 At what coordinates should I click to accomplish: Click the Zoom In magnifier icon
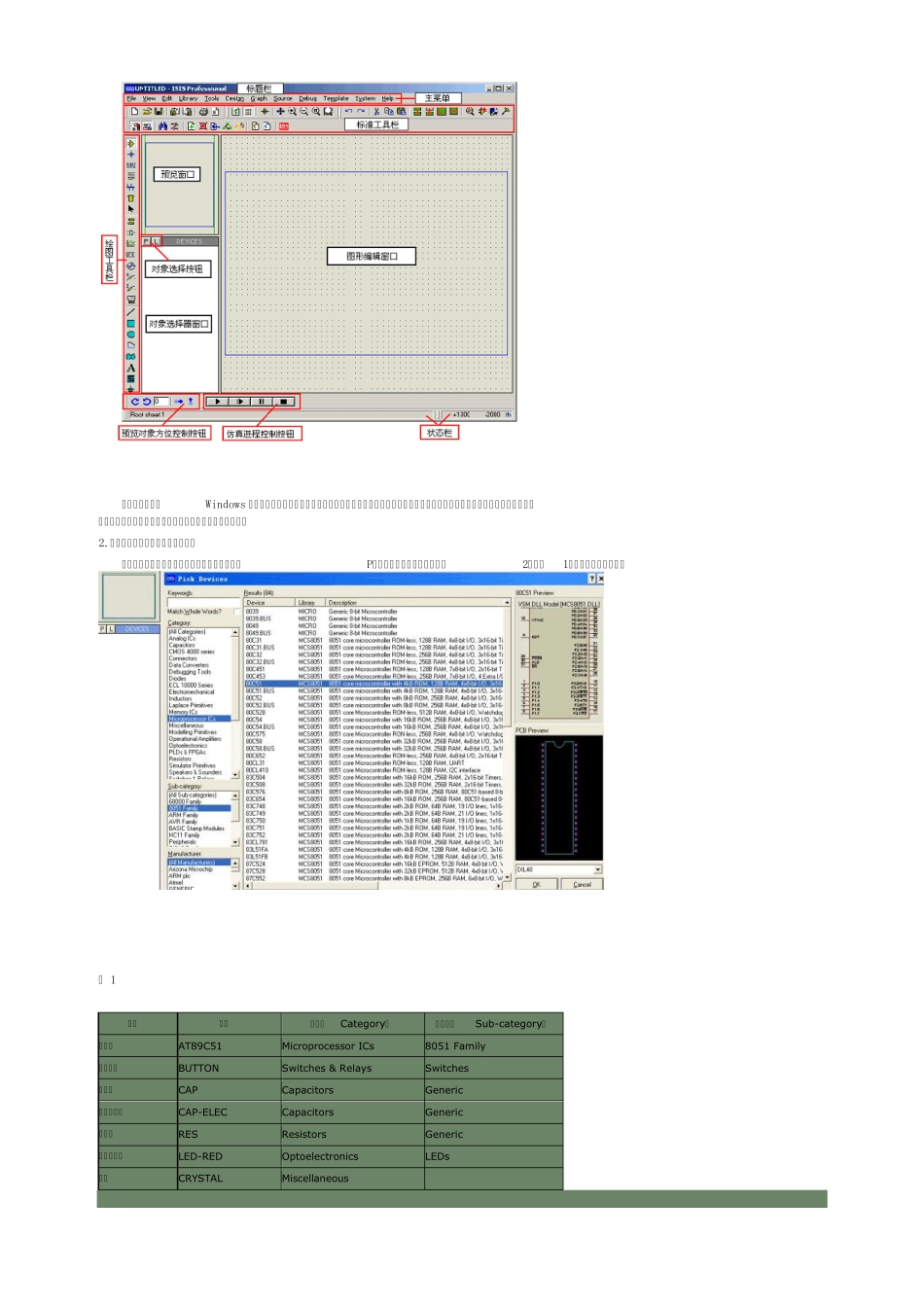tap(292, 111)
